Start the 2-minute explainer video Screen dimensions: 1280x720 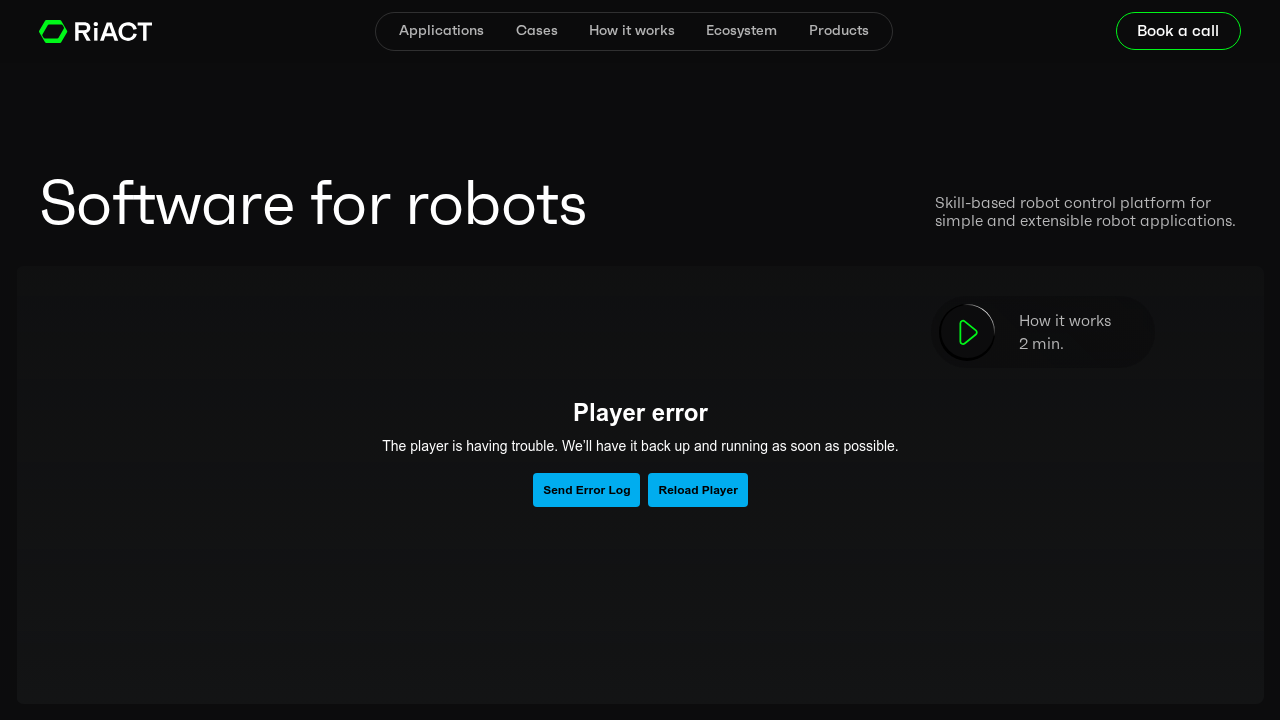pos(966,331)
